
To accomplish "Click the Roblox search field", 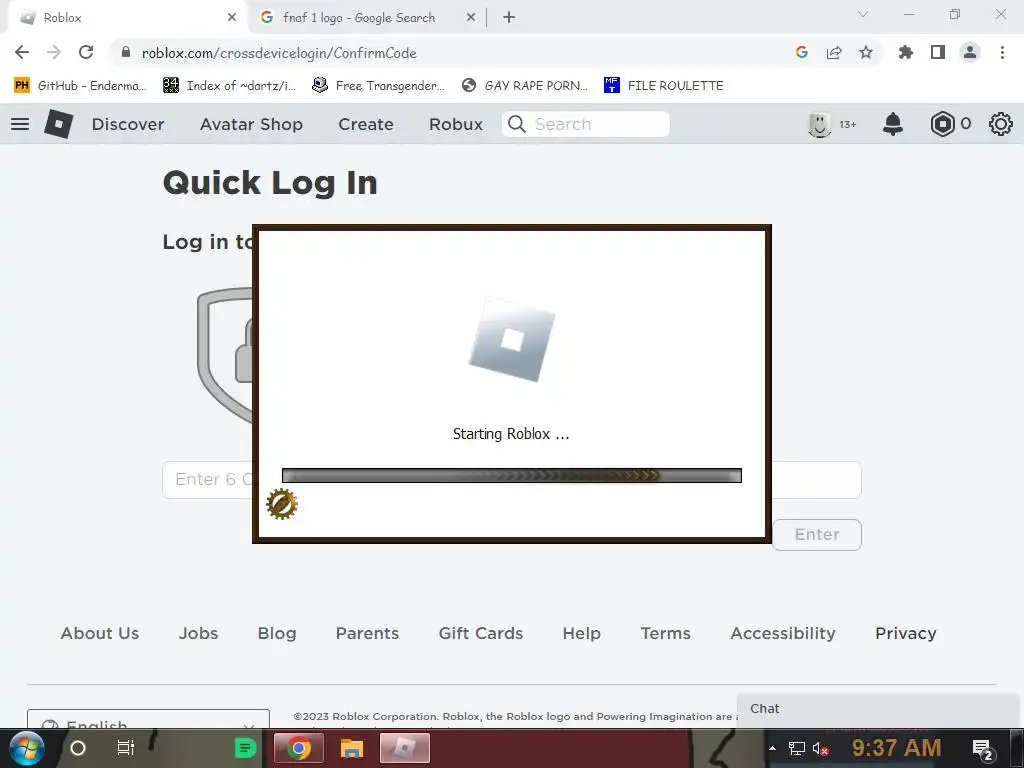I will [x=586, y=124].
